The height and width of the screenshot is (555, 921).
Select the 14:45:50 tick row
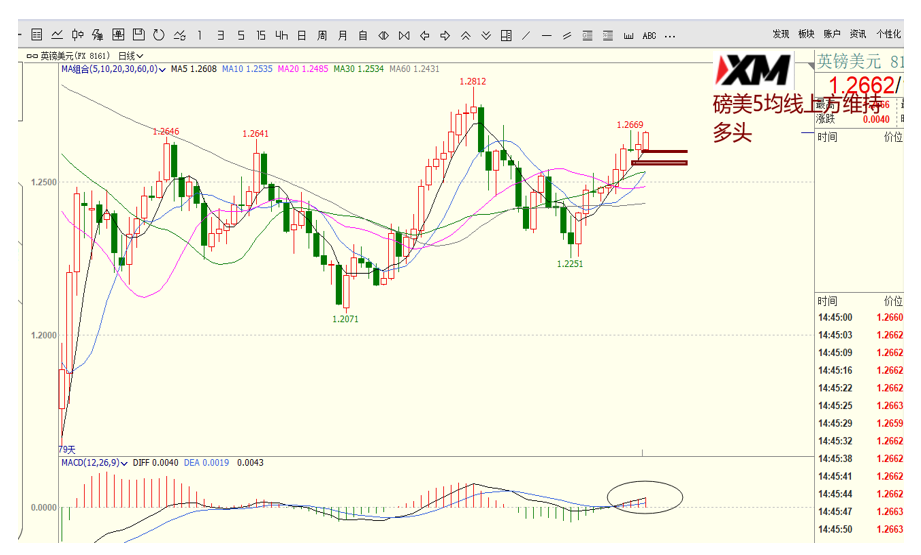[x=860, y=529]
